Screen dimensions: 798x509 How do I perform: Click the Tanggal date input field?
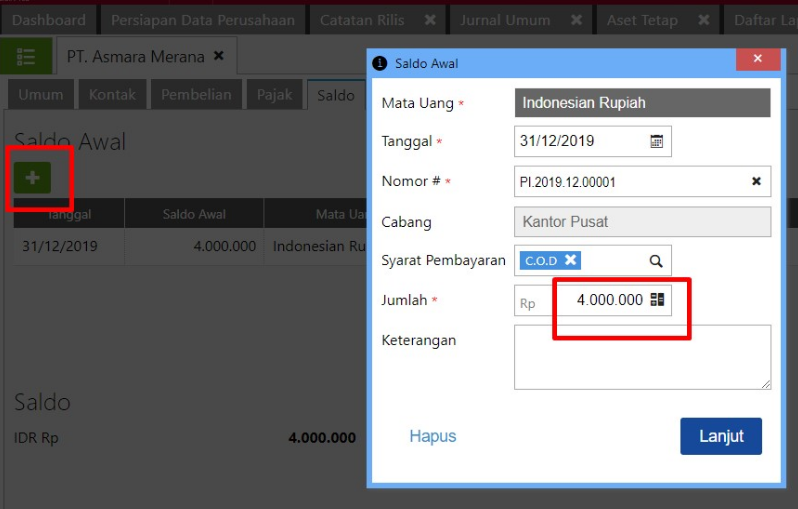click(x=580, y=142)
